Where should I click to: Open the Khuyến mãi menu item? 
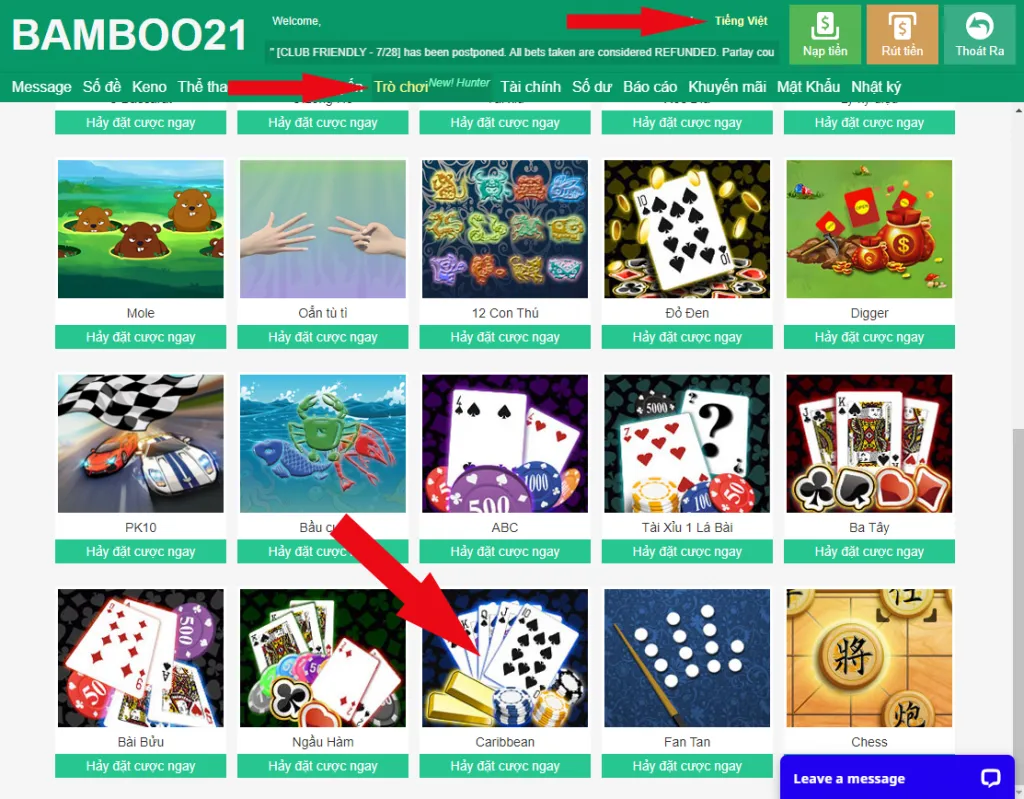coord(727,87)
